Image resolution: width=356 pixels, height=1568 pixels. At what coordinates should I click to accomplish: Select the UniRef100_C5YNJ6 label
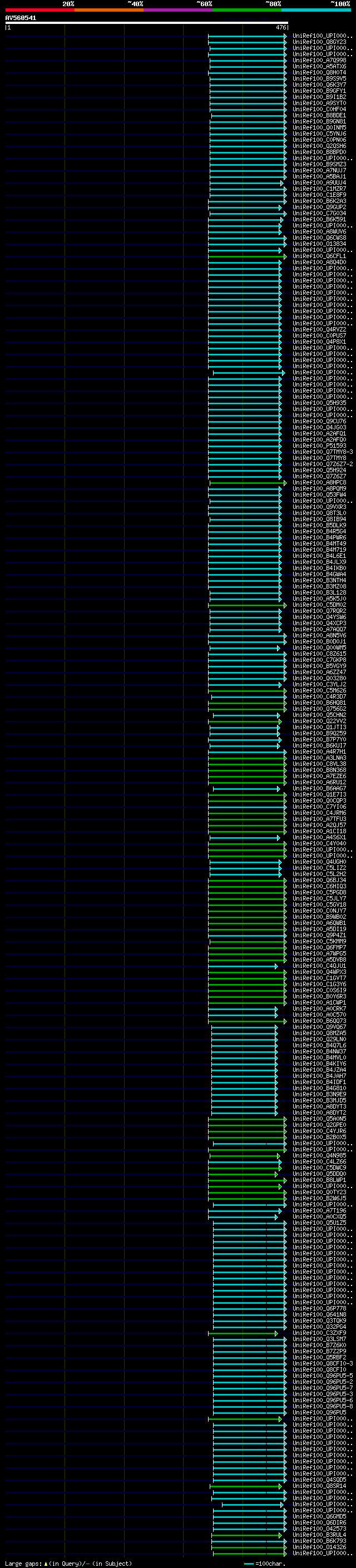click(319, 133)
